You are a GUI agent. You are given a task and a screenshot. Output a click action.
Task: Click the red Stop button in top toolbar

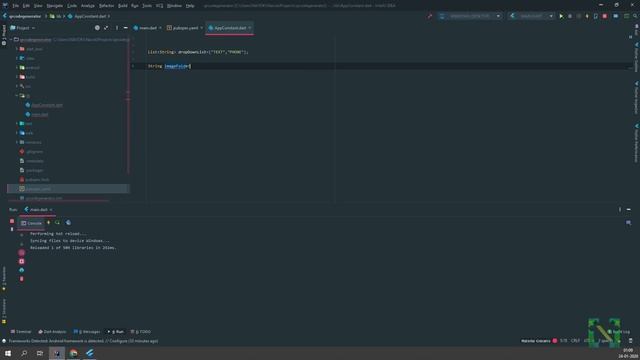604,16
